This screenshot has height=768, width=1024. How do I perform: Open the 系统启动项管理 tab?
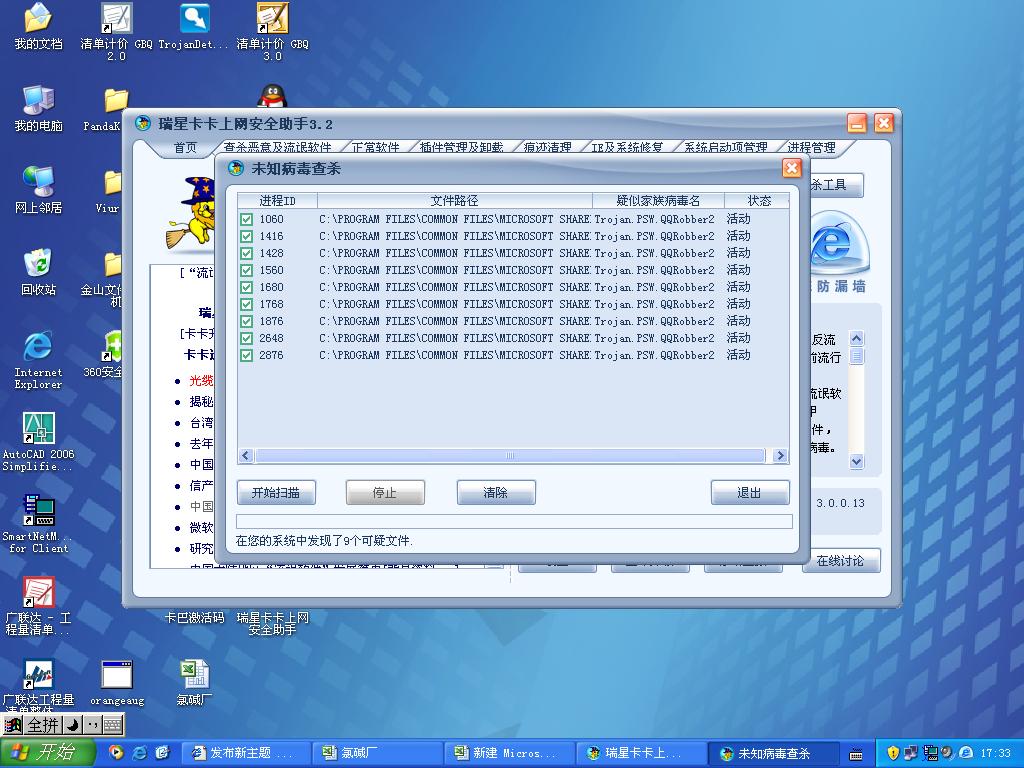click(726, 148)
